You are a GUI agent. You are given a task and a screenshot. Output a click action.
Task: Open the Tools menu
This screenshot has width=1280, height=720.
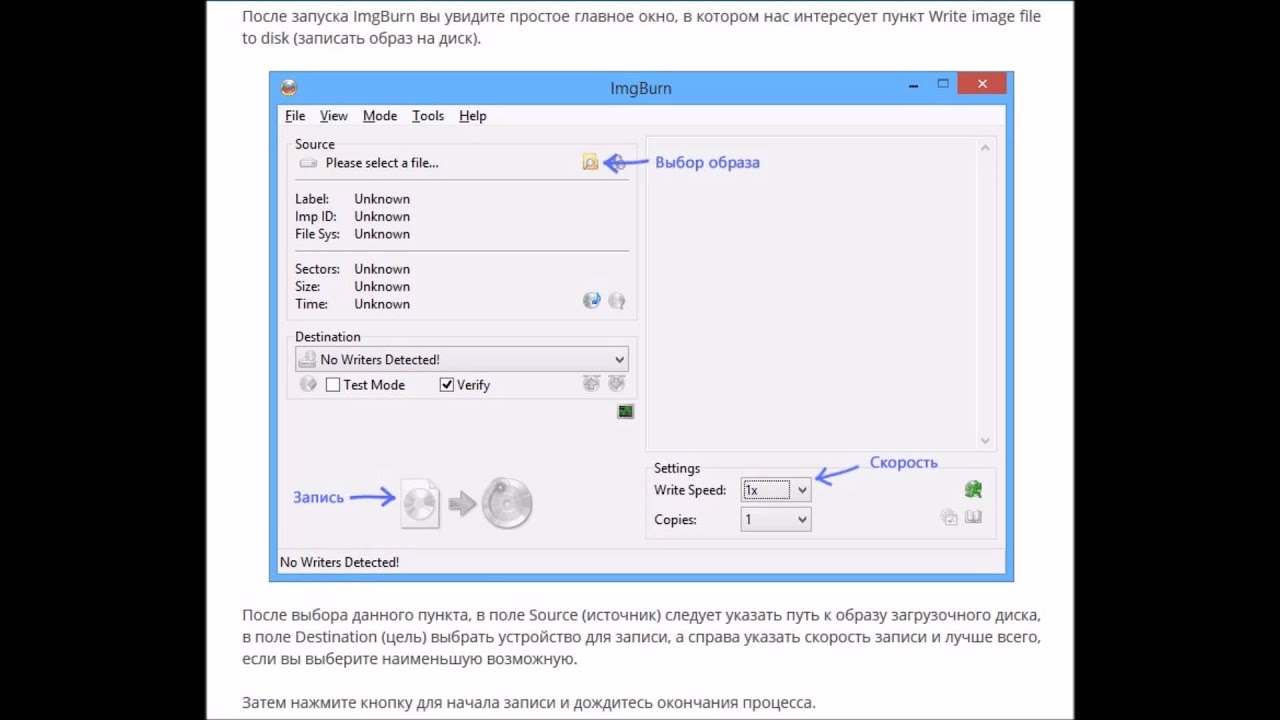[428, 116]
